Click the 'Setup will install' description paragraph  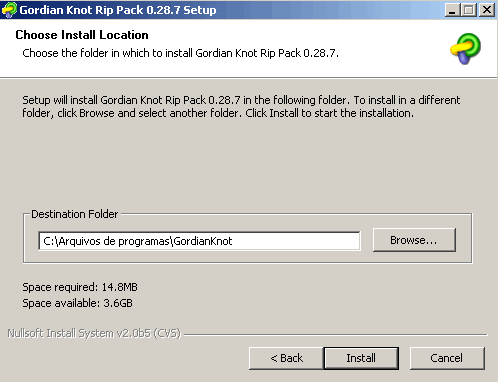(241, 107)
